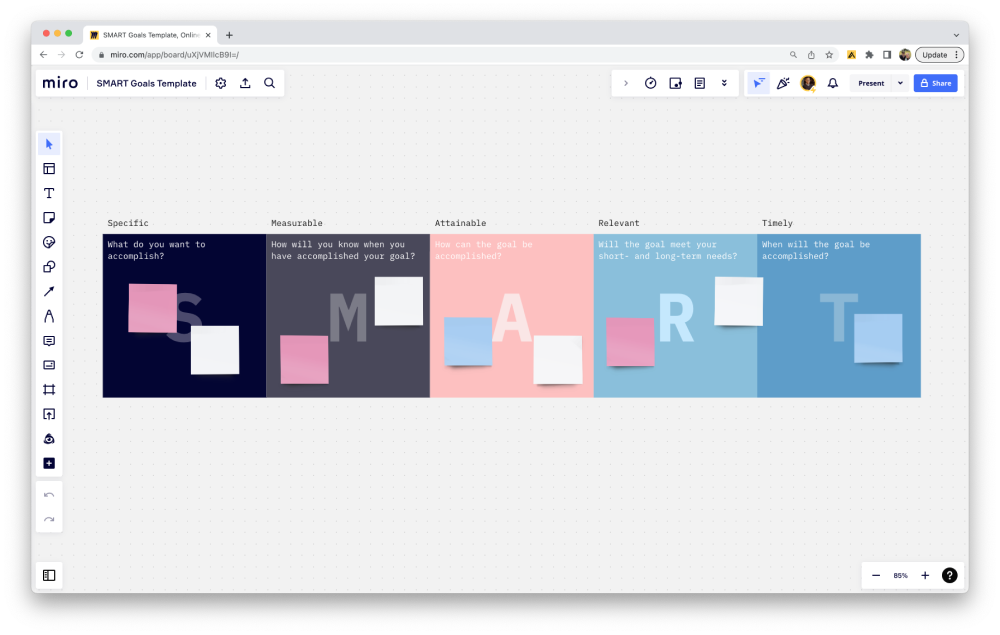
Task: Select the Frame tool
Action: [x=49, y=390]
